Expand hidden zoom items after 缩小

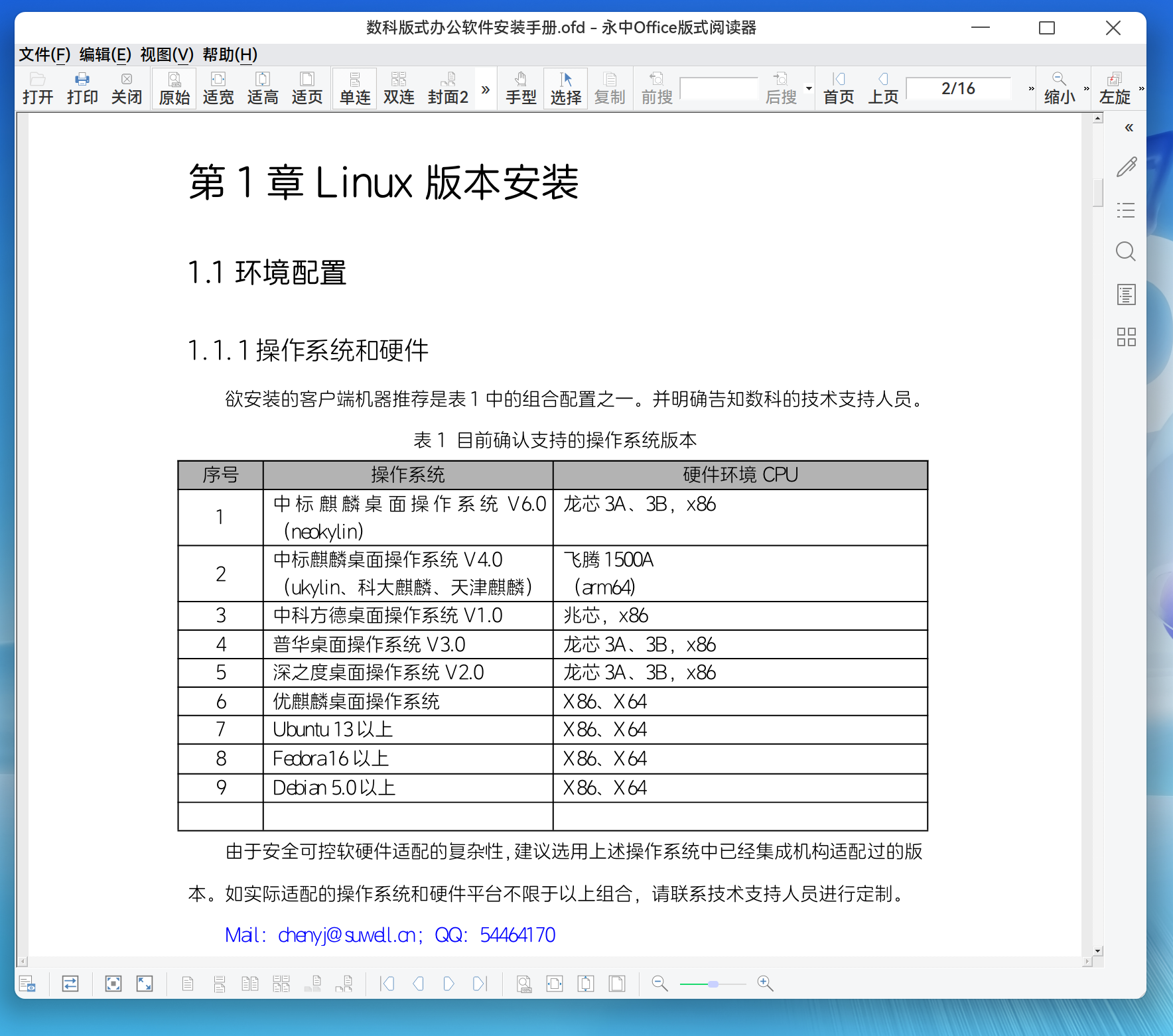[1086, 88]
